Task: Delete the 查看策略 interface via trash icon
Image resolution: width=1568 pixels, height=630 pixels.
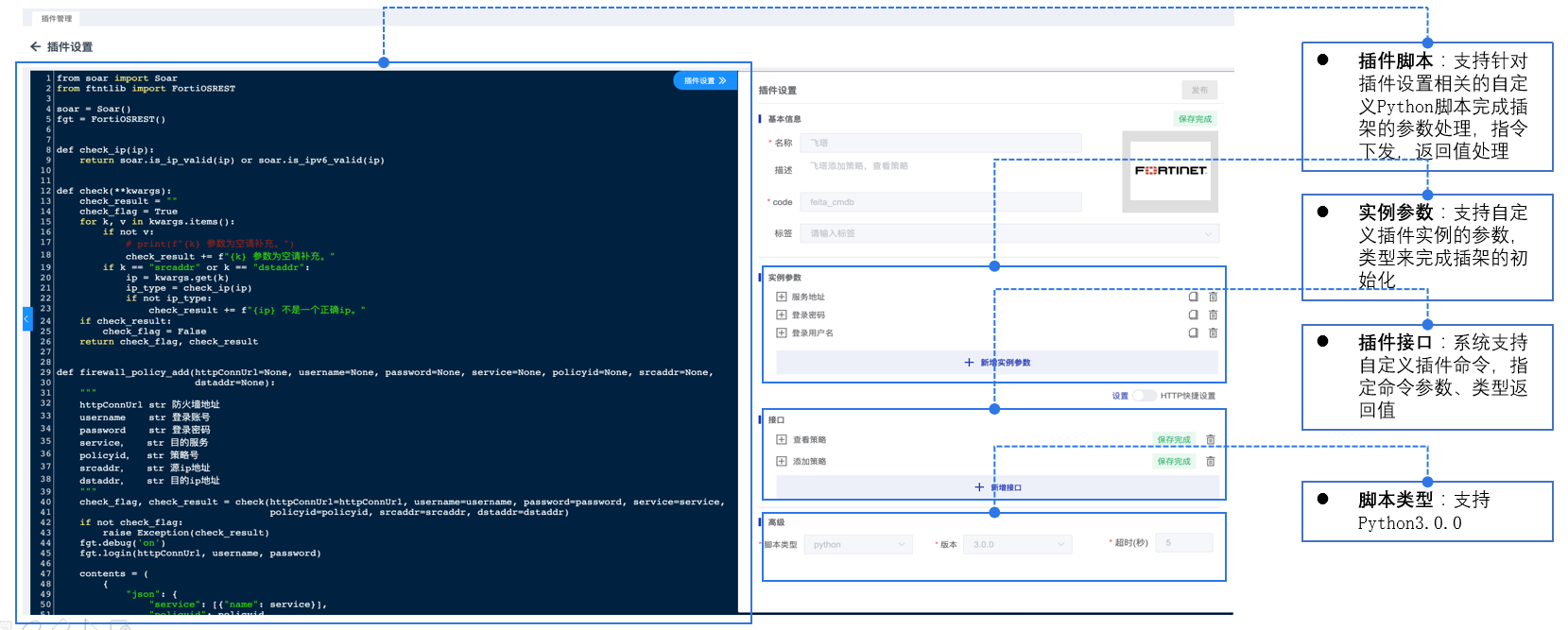Action: pyautogui.click(x=1210, y=439)
